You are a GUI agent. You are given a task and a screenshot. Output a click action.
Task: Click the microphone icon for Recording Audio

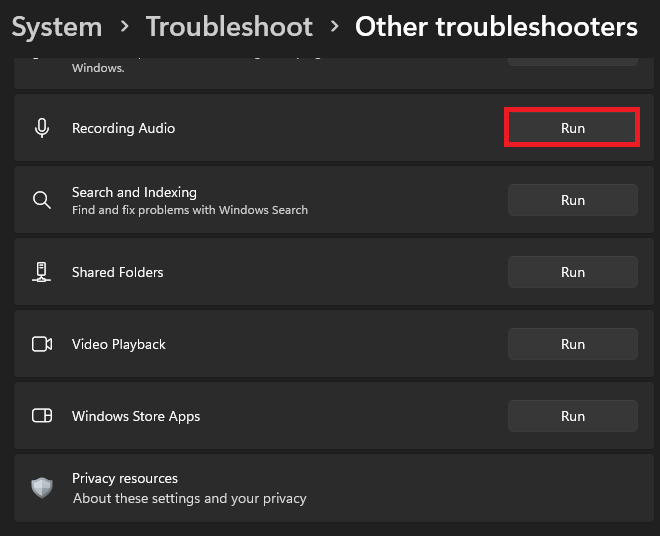(42, 128)
